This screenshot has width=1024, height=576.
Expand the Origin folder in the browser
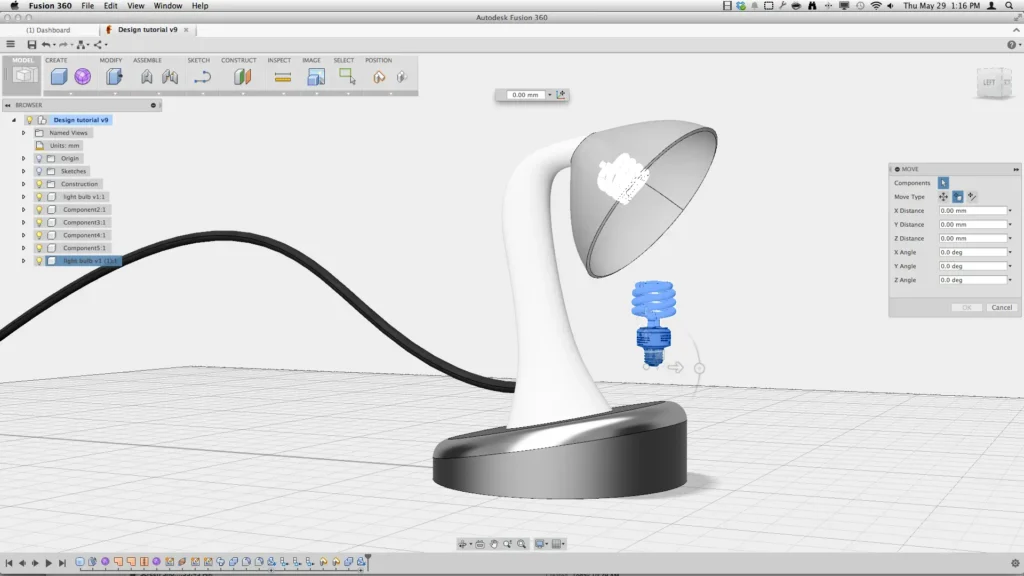coord(22,158)
